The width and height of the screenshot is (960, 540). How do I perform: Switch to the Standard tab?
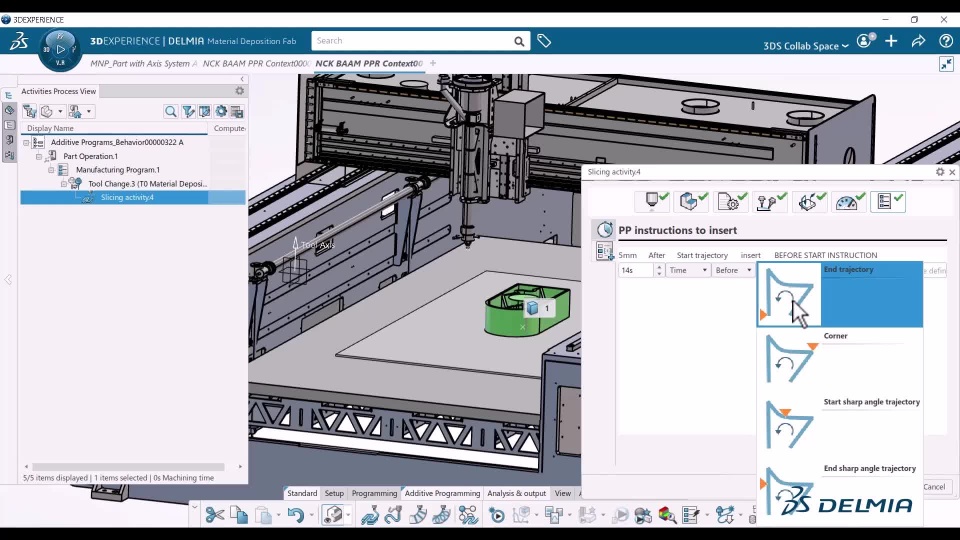pyautogui.click(x=302, y=493)
